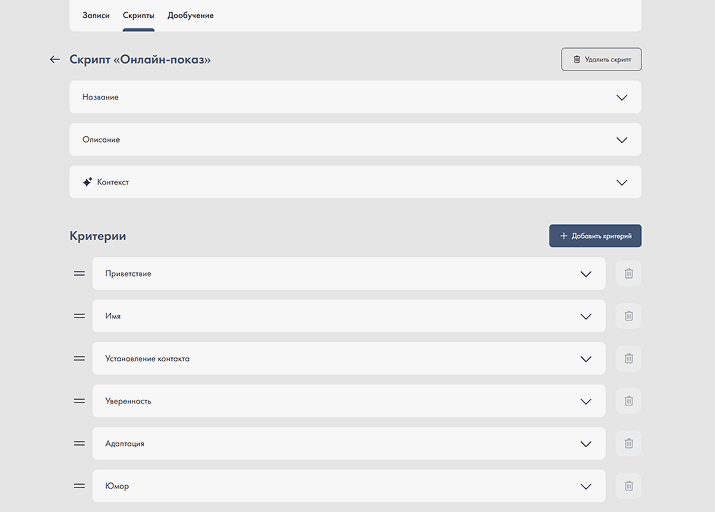Click the drag handle beside Юмор

pos(79,486)
